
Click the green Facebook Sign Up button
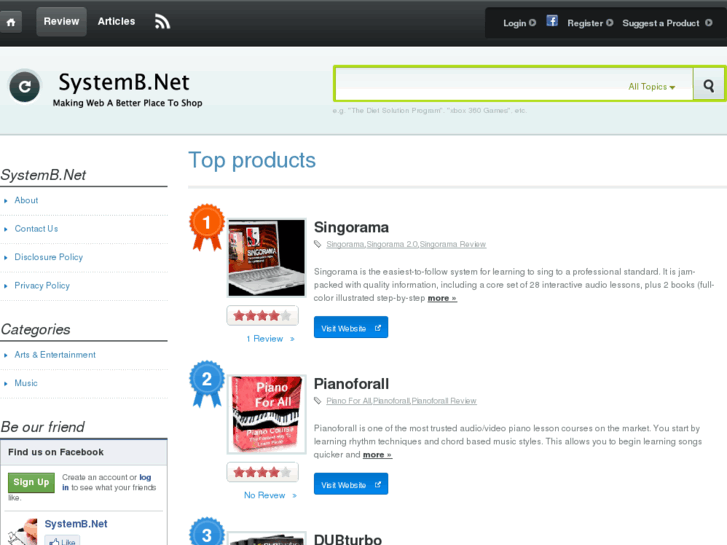pyautogui.click(x=31, y=482)
